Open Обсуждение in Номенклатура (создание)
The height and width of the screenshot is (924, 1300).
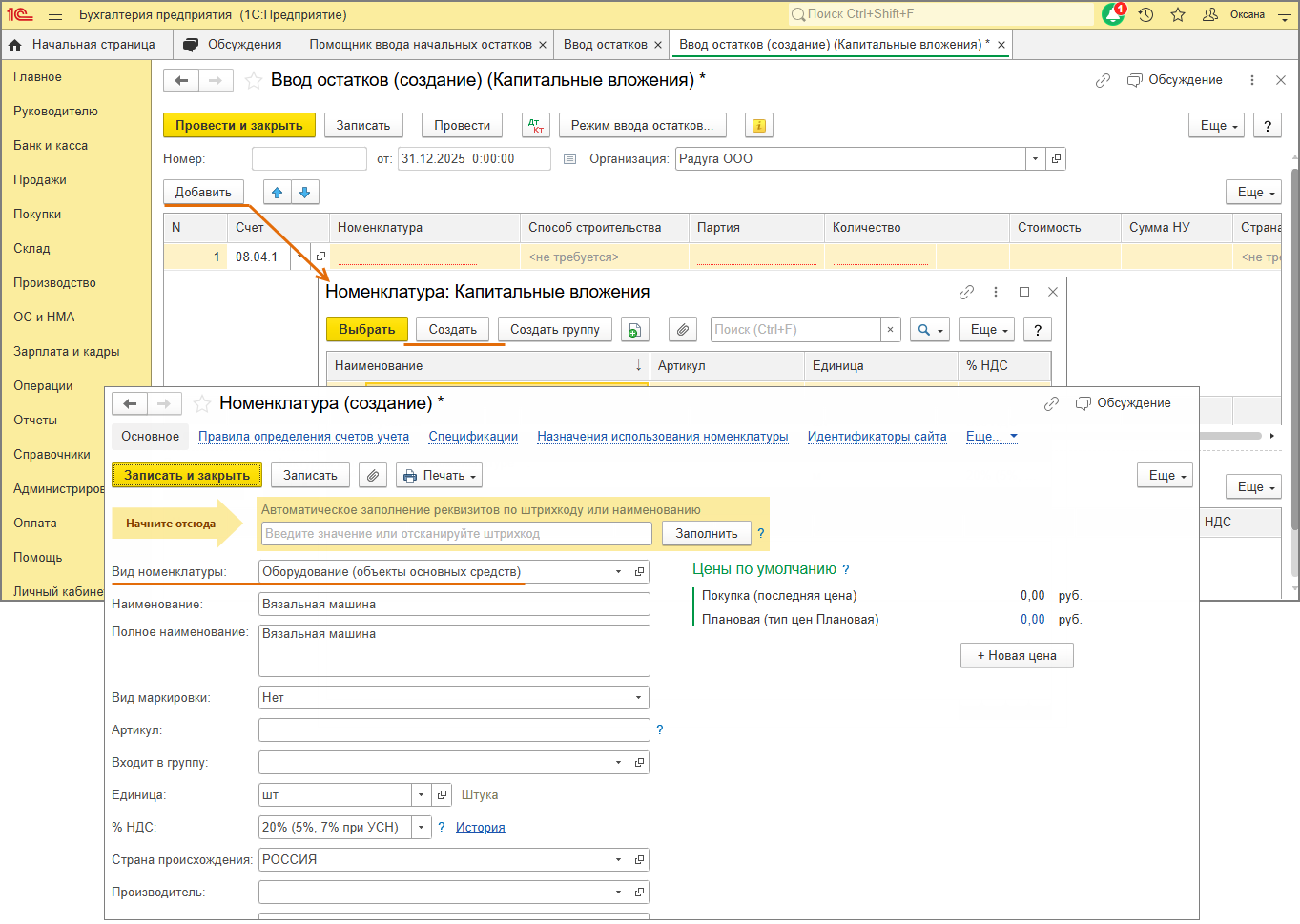tap(1124, 403)
